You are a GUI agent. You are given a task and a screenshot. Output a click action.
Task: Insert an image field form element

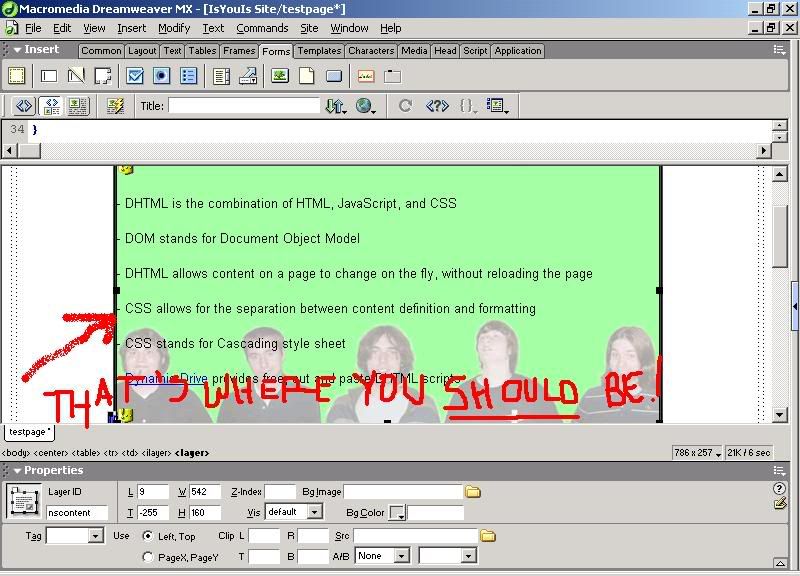click(x=280, y=76)
